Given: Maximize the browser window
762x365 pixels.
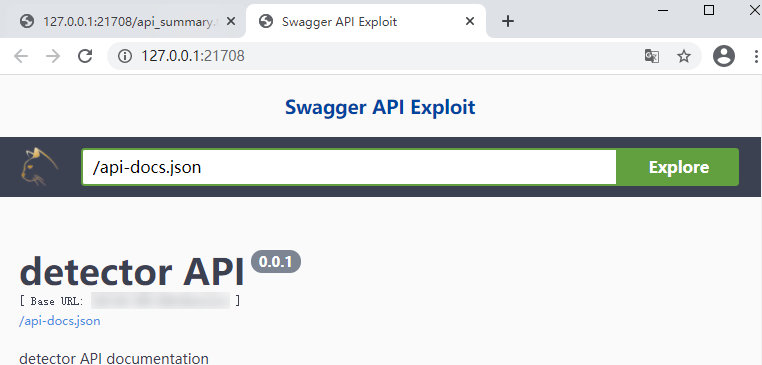Looking at the screenshot, I should [709, 10].
